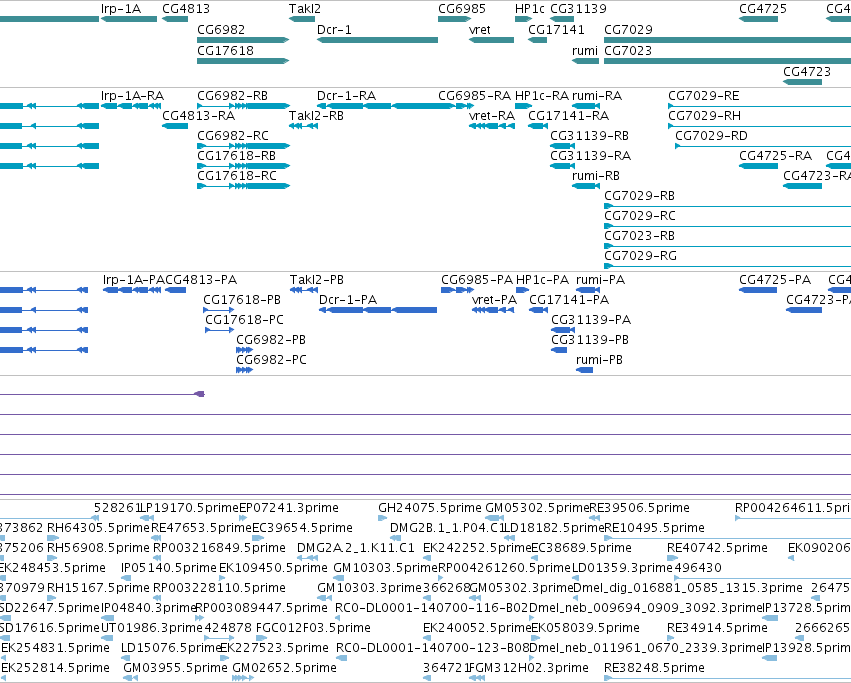
Task: Select the EST label "IP05140.5prime"
Action: coord(169,568)
